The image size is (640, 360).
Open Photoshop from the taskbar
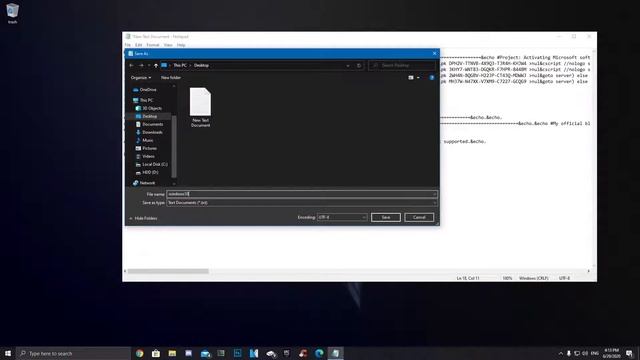238,353
